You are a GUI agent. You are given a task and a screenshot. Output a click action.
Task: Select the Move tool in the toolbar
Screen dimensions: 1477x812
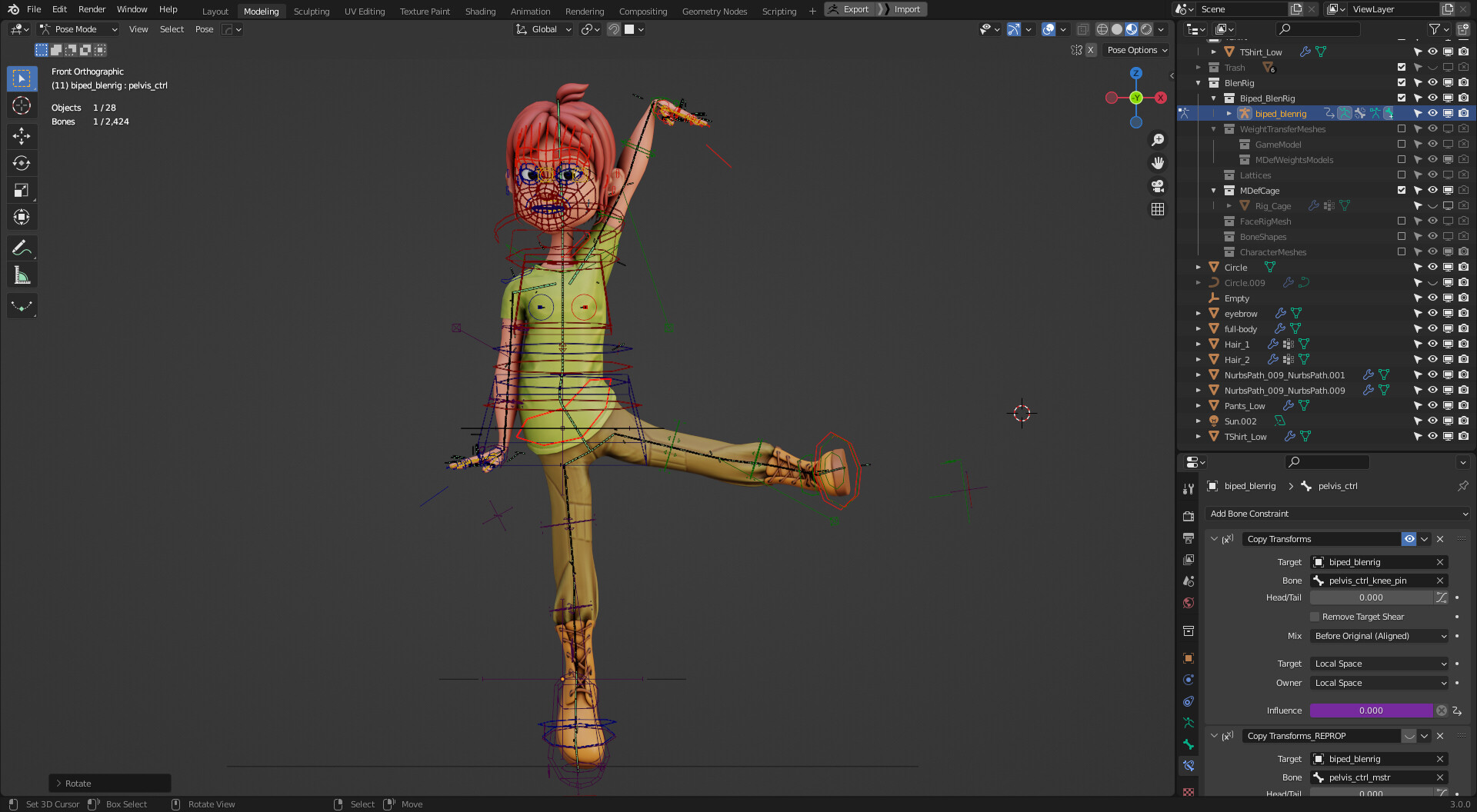click(22, 135)
